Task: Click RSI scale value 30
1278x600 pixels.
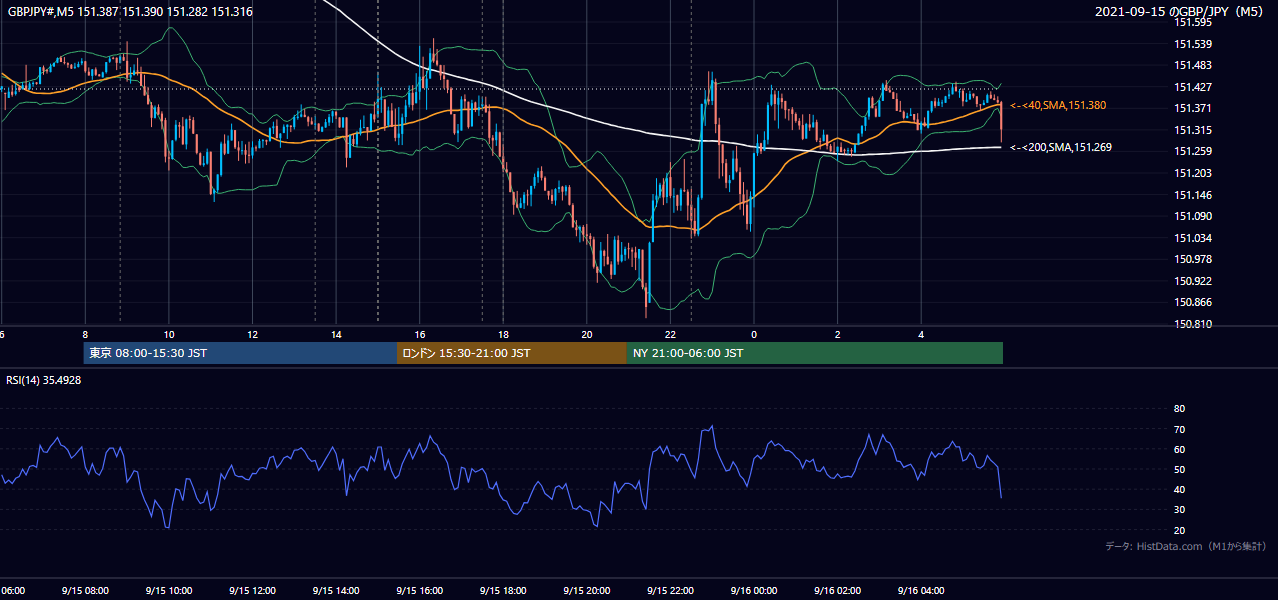Action: [1179, 510]
